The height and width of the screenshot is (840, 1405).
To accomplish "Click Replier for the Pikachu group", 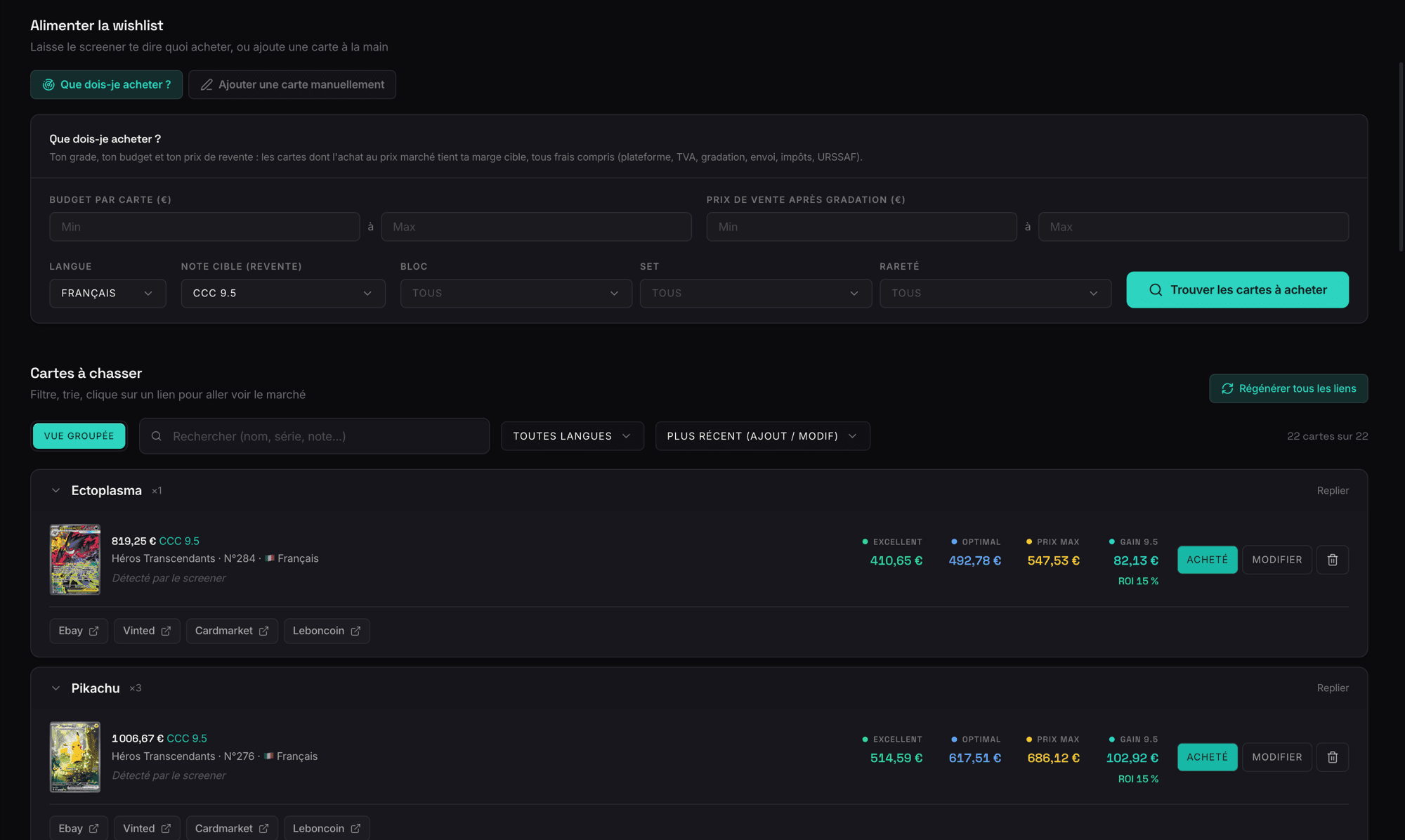I will [1333, 688].
